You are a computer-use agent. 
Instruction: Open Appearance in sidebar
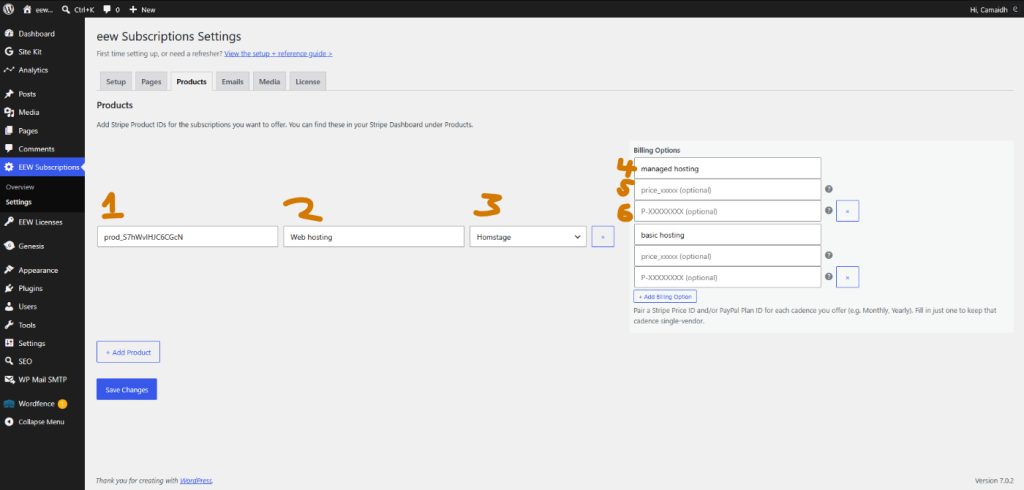click(x=42, y=270)
